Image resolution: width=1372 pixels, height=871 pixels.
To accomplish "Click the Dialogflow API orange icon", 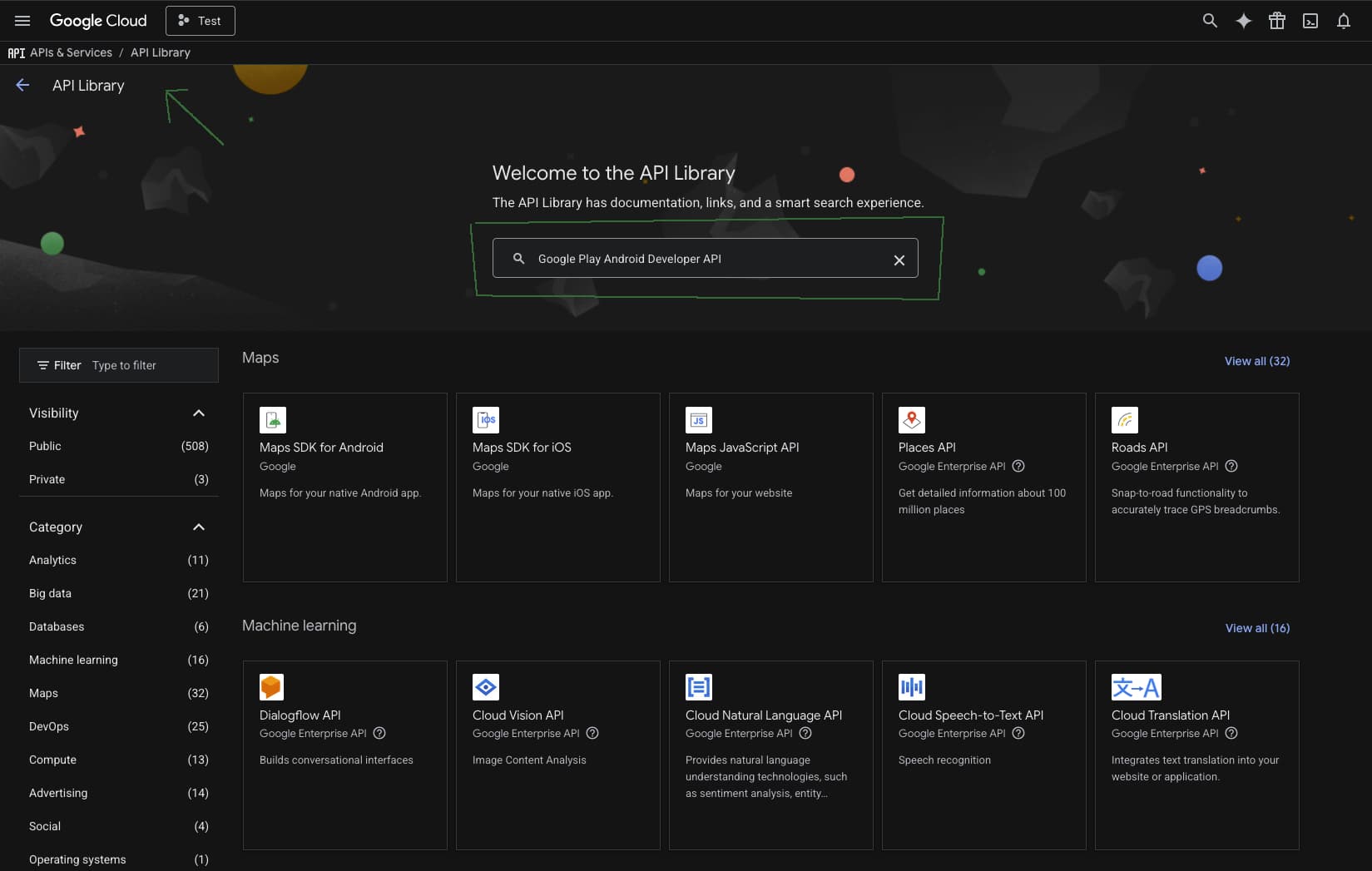I will pyautogui.click(x=272, y=687).
